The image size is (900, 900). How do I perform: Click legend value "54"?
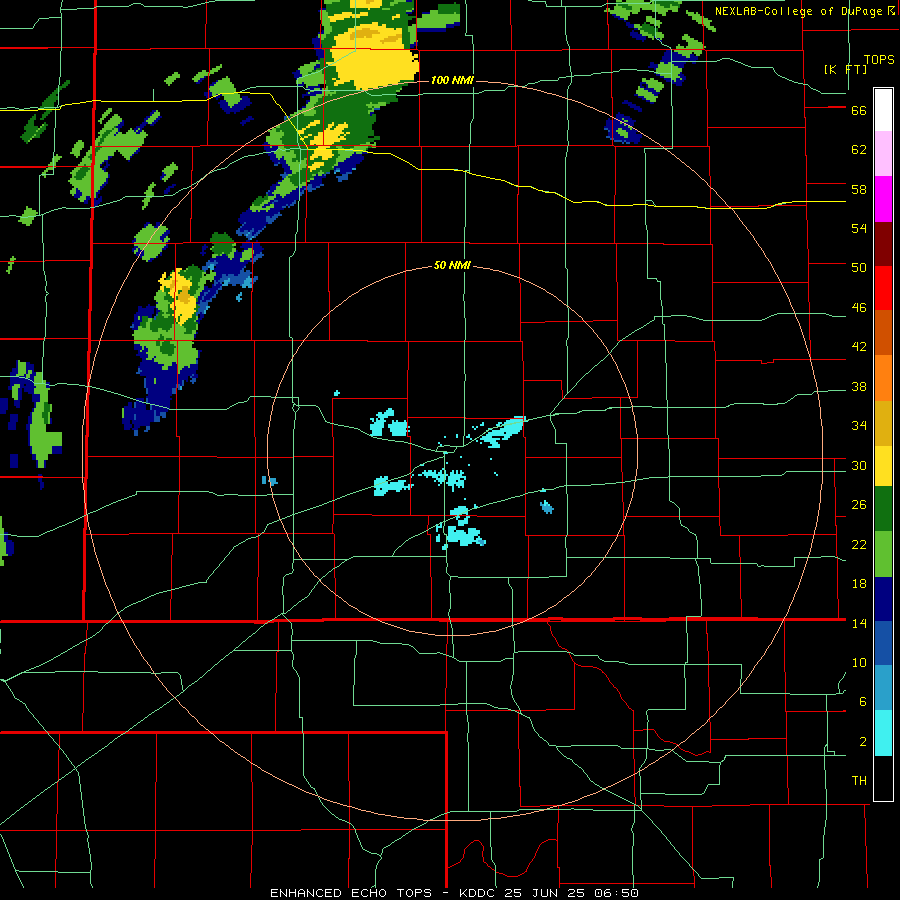pos(859,228)
